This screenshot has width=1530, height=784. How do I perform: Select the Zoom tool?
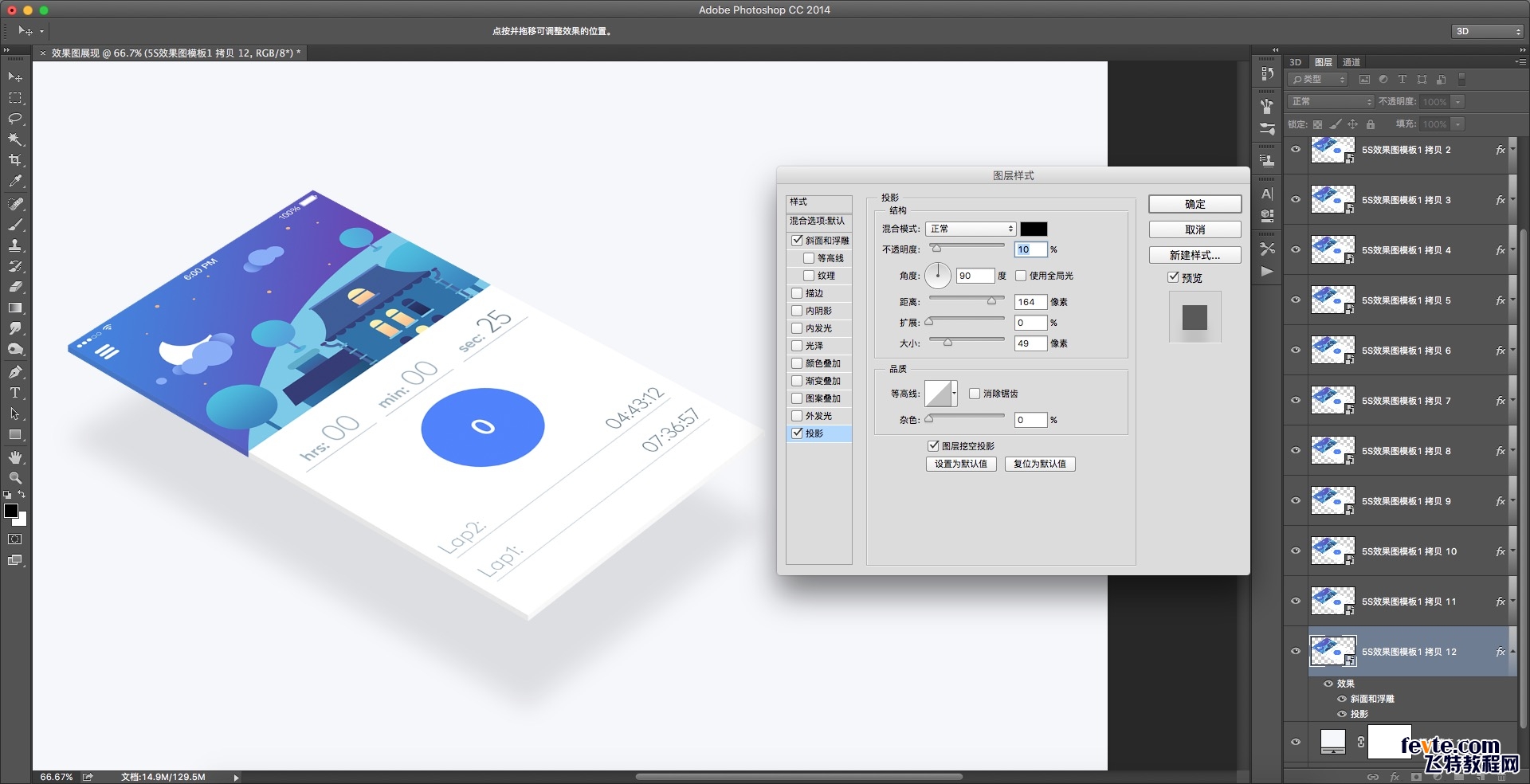pyautogui.click(x=15, y=478)
